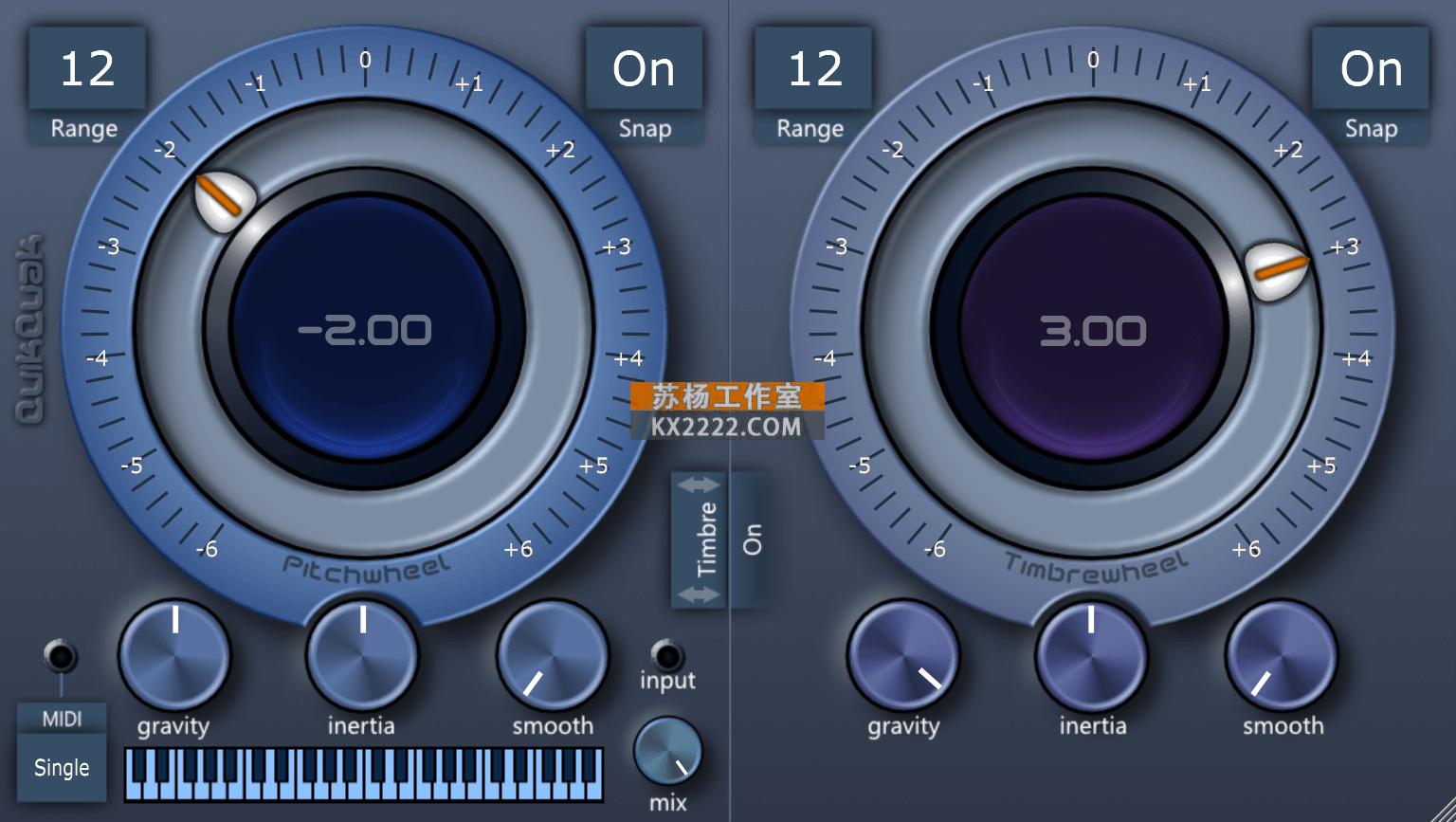Click the Pitchwheel title on the ring
This screenshot has height=822, width=1456.
tap(366, 567)
